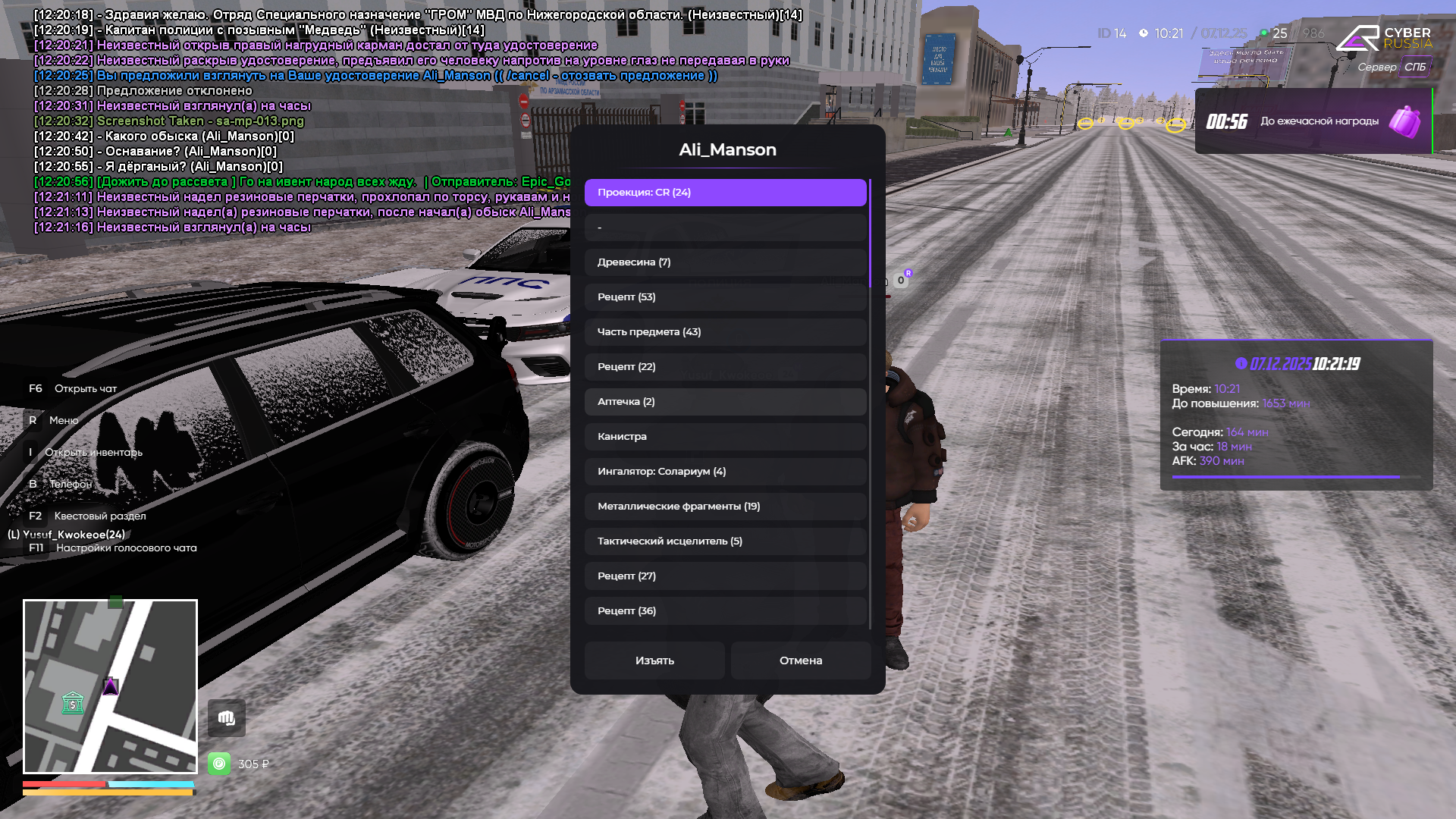Select the "Древесина (7)" list entry
The width and height of the screenshot is (1456, 819).
[725, 262]
